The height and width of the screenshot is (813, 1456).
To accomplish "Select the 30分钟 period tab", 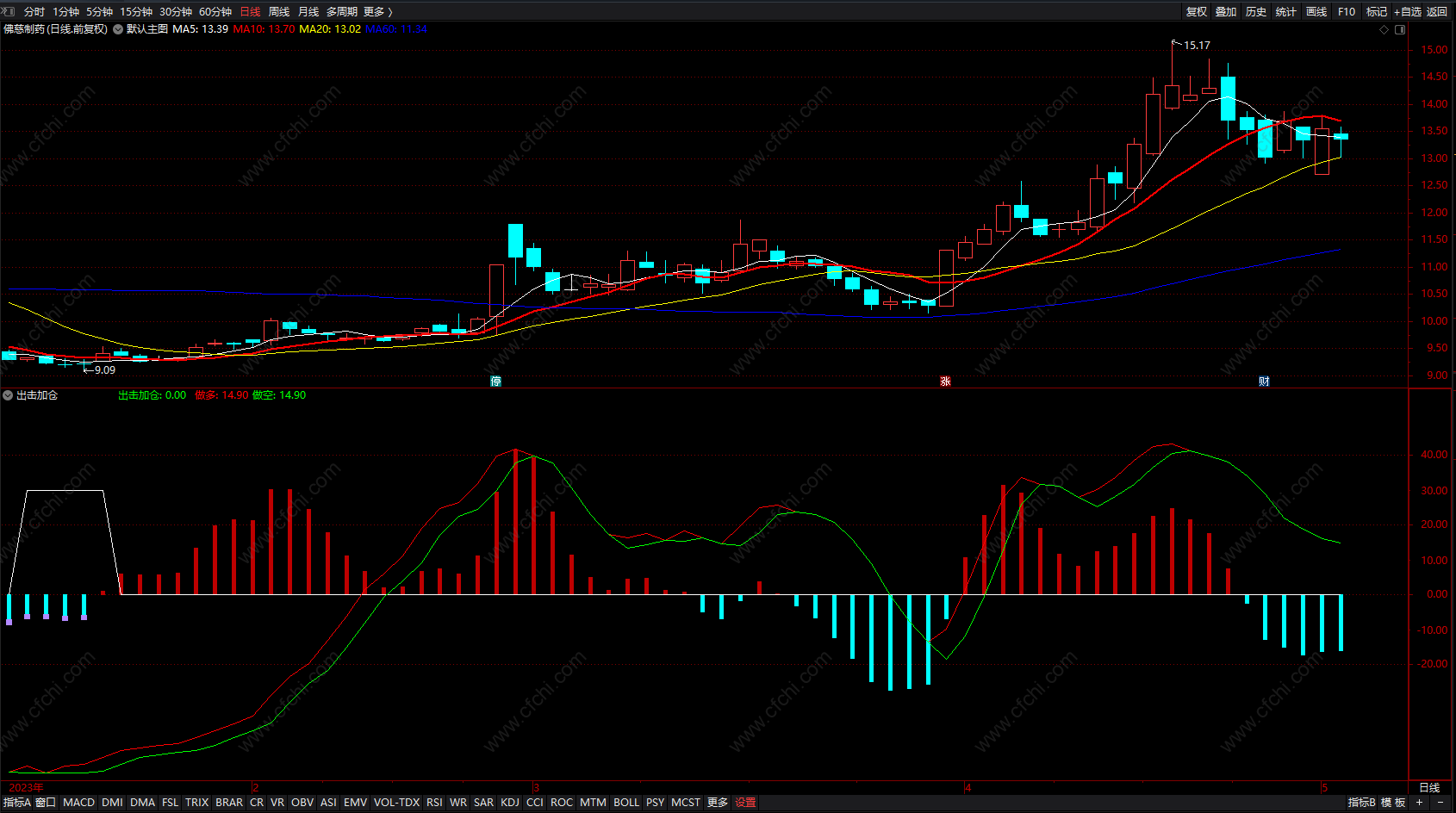I will tap(176, 12).
